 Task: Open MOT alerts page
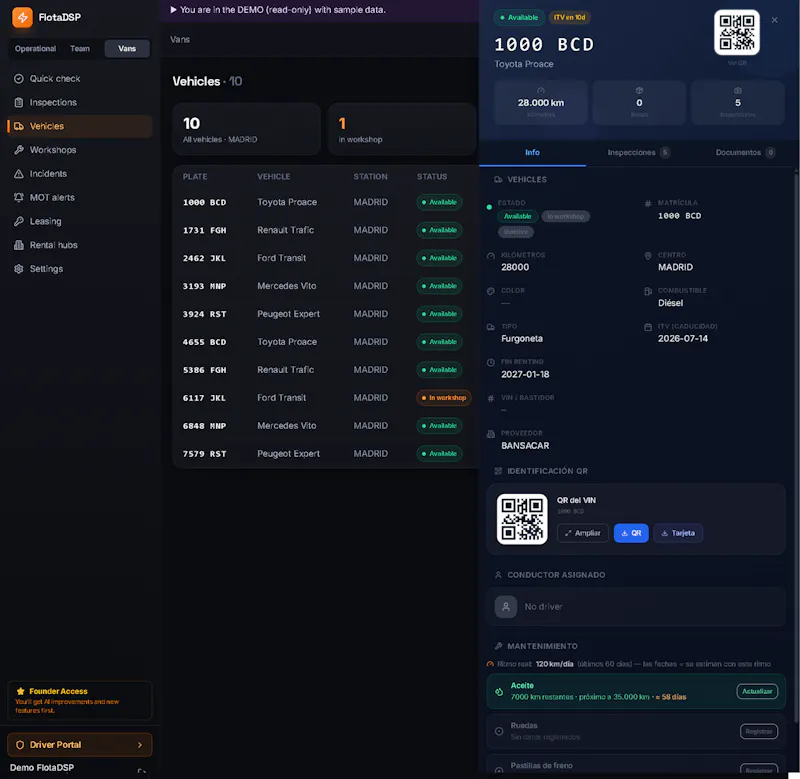click(x=79, y=197)
